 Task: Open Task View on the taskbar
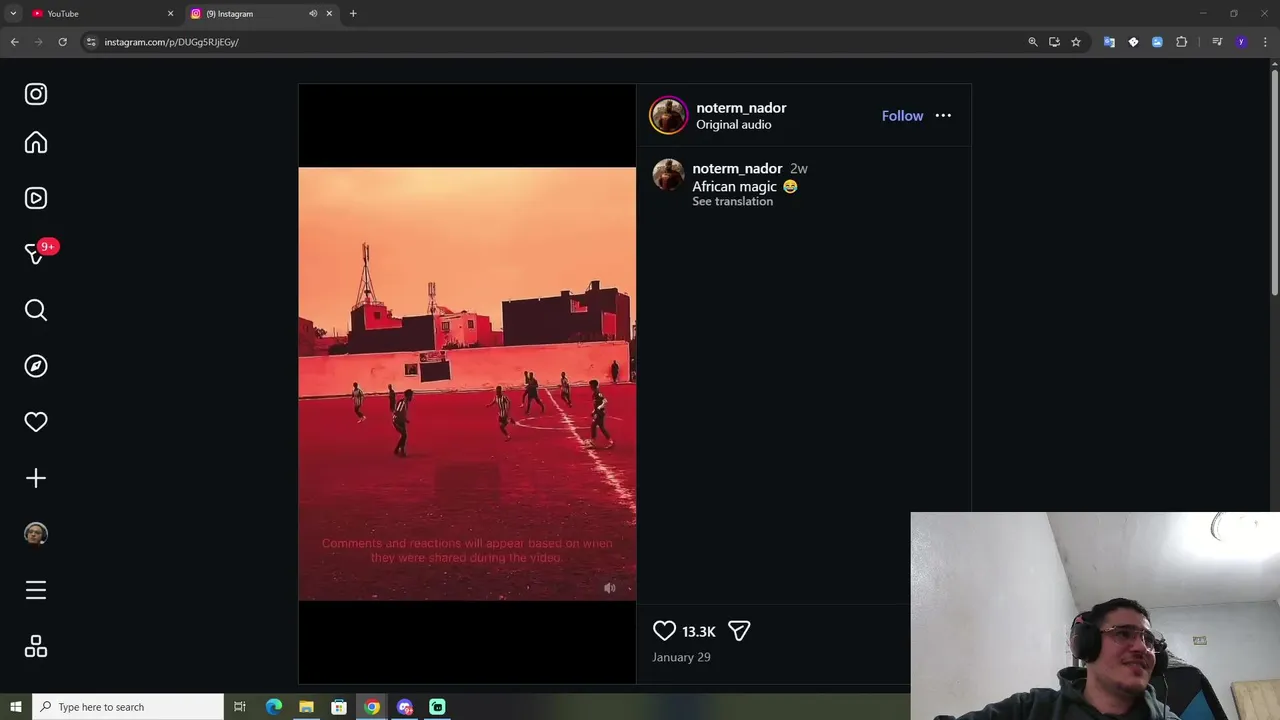(x=240, y=707)
